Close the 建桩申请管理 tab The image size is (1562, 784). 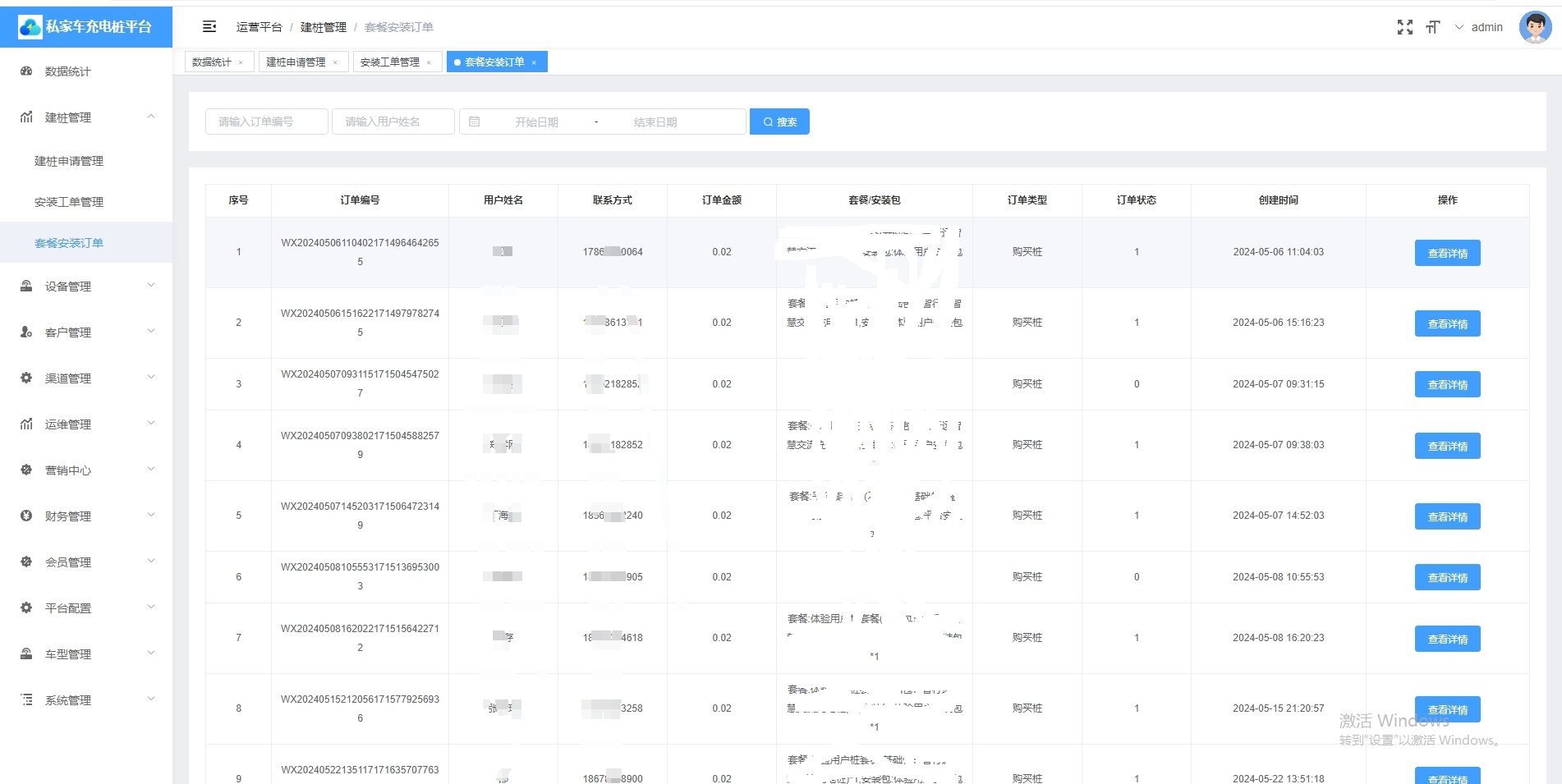[x=335, y=62]
